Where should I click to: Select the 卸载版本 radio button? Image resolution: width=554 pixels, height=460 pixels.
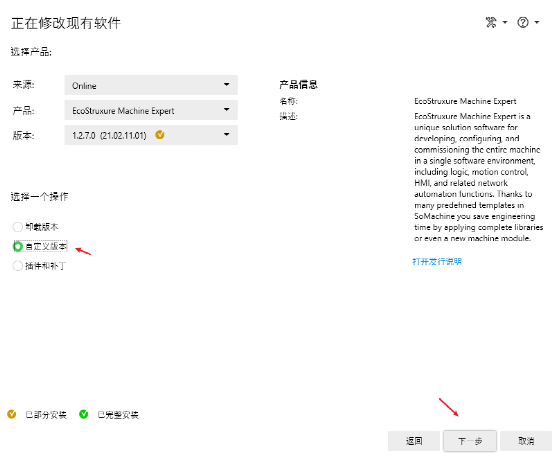pos(17,227)
